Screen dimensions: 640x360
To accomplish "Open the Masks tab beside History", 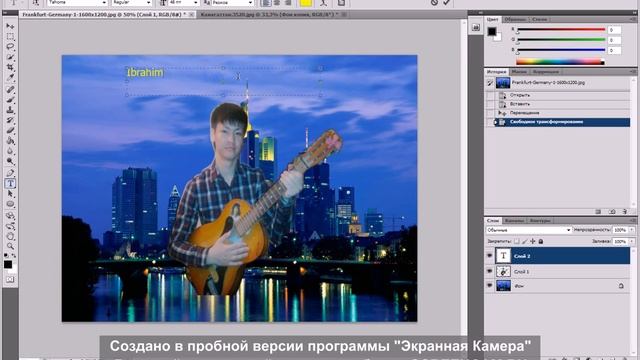I will pyautogui.click(x=519, y=71).
